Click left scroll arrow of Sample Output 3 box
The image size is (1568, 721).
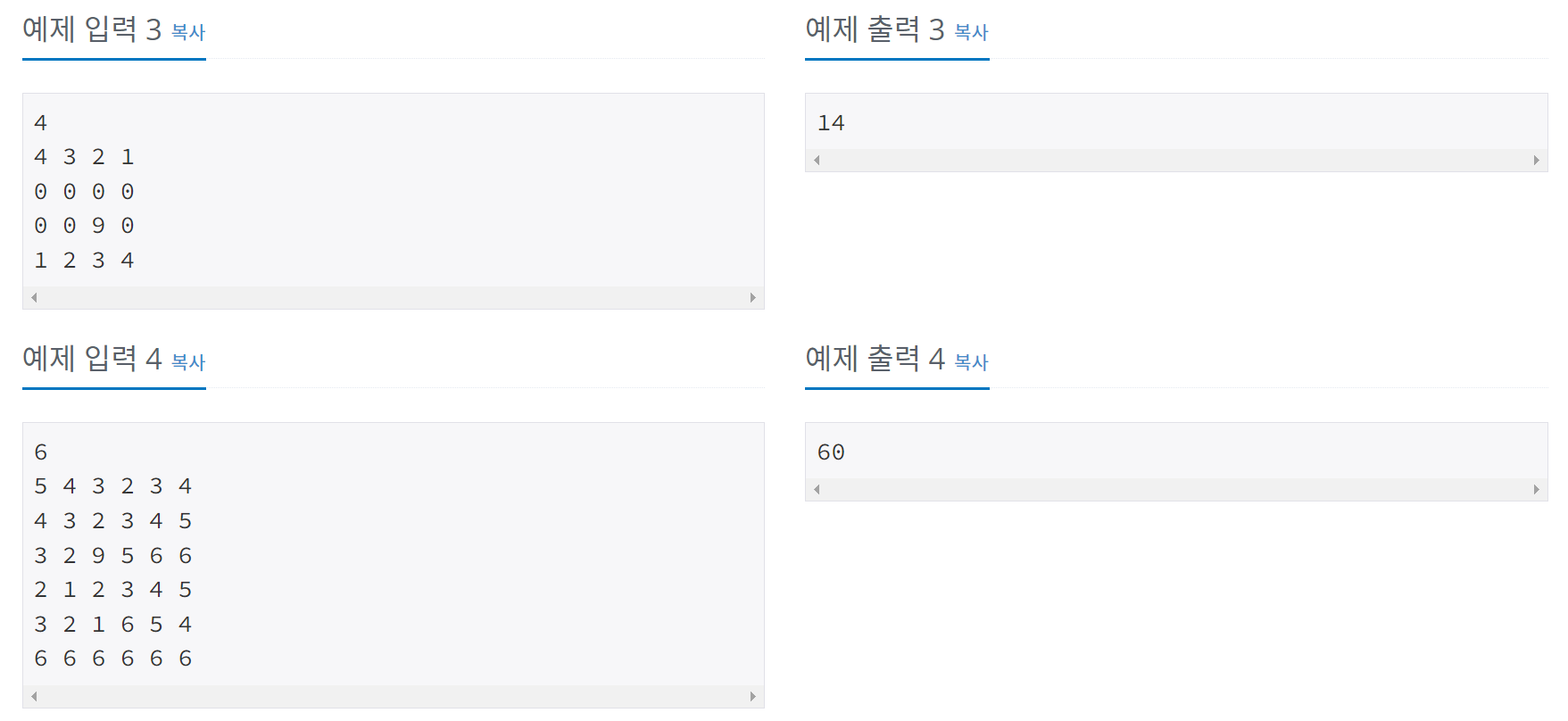point(816,160)
